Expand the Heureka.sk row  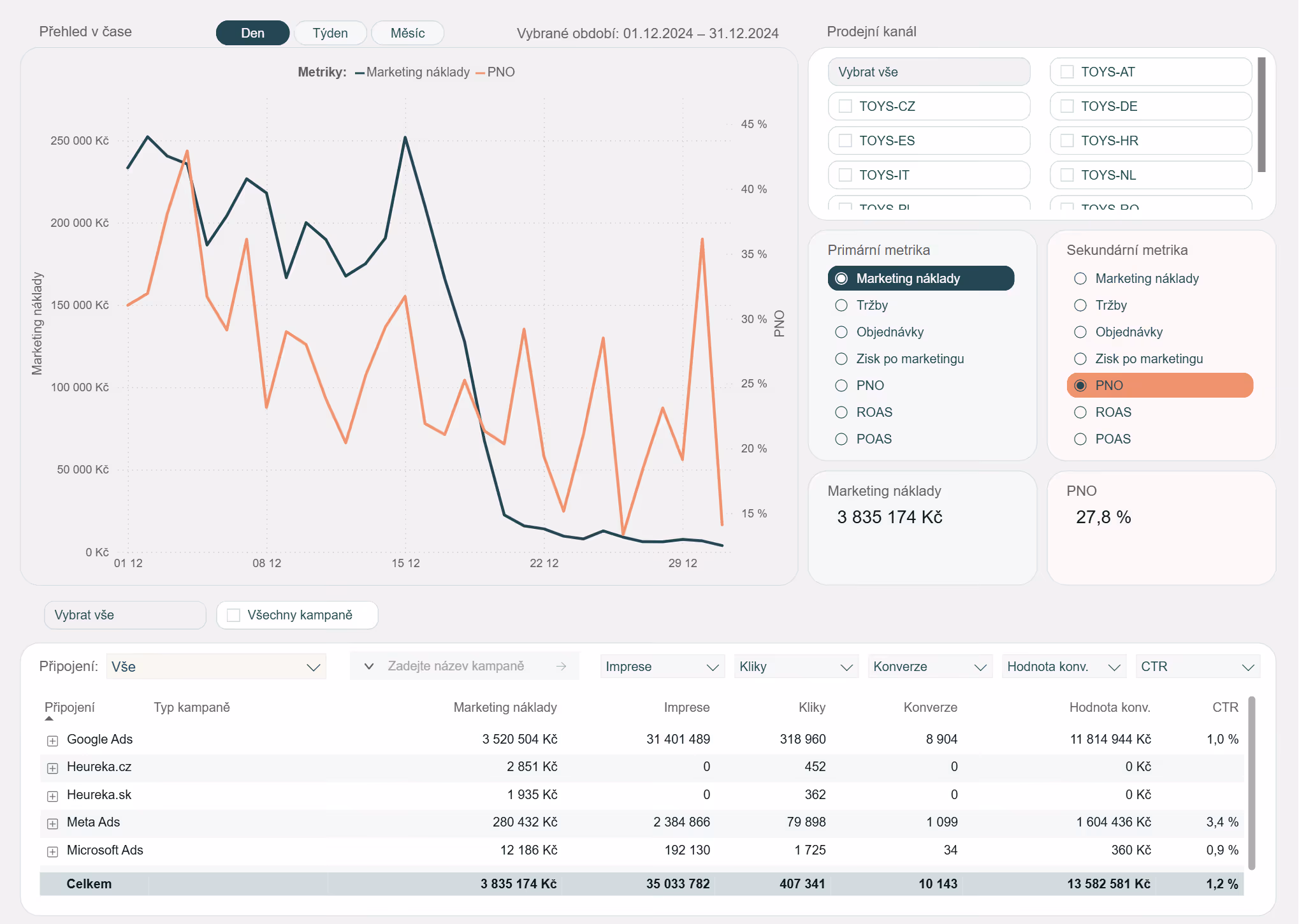point(53,796)
